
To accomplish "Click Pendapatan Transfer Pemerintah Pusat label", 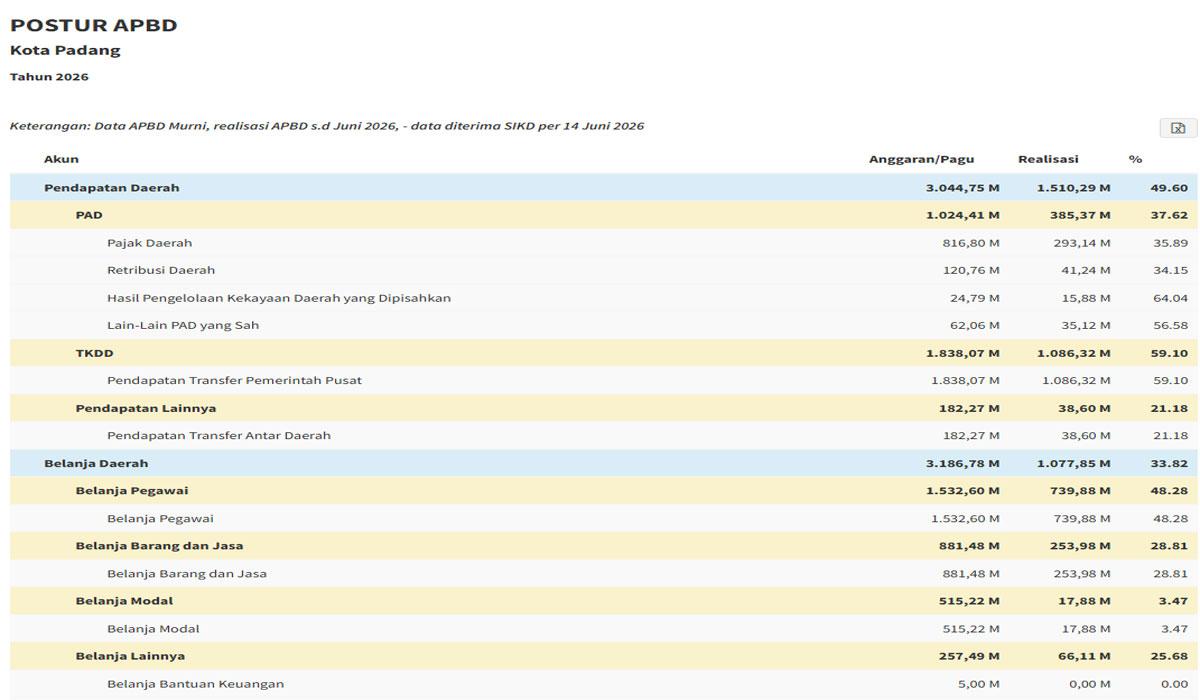I will (234, 380).
